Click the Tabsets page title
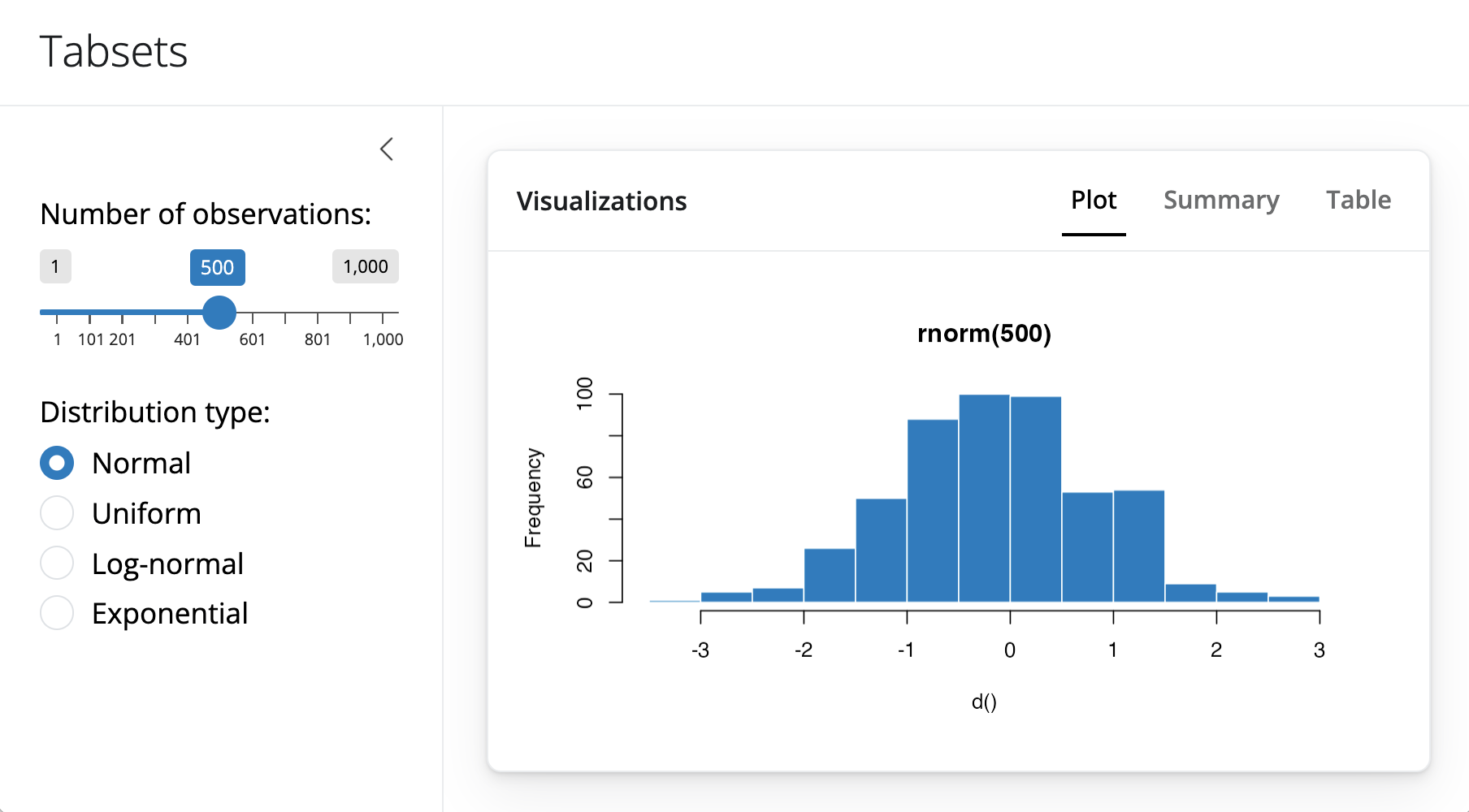This screenshot has height=812, width=1469. pyautogui.click(x=115, y=51)
